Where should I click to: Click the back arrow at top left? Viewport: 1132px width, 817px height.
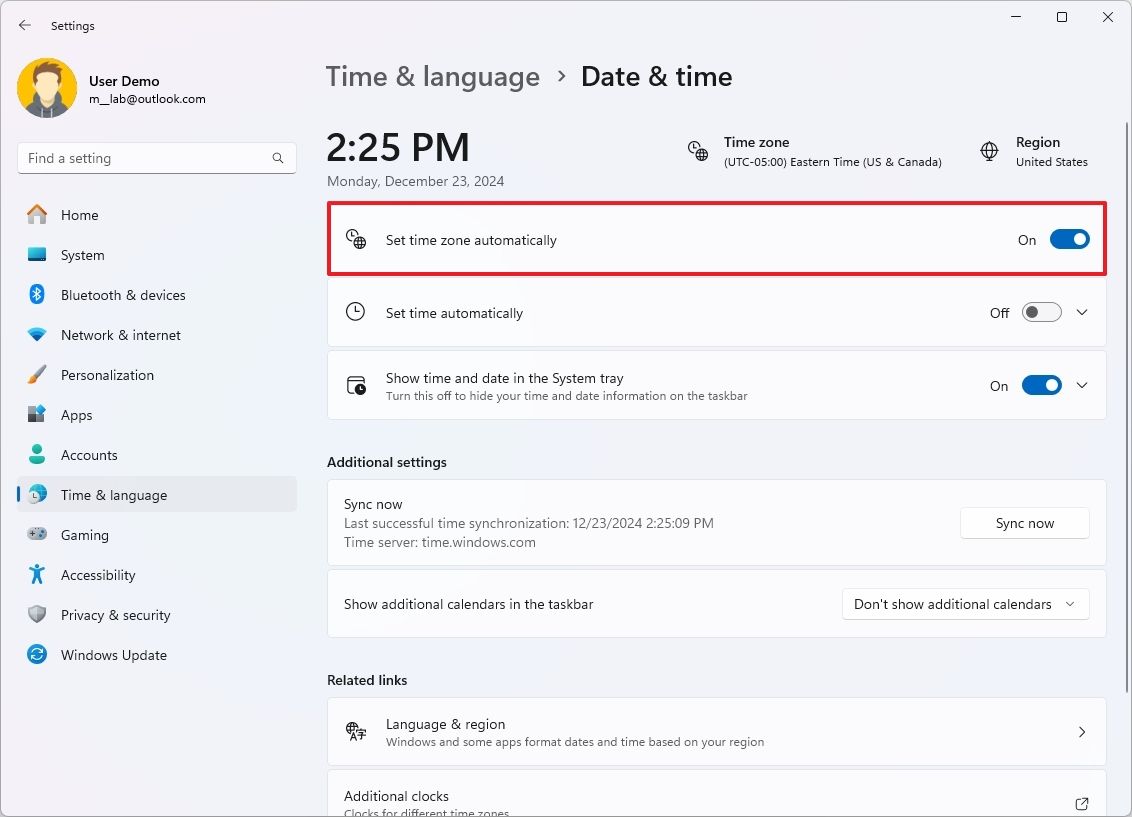tap(24, 25)
